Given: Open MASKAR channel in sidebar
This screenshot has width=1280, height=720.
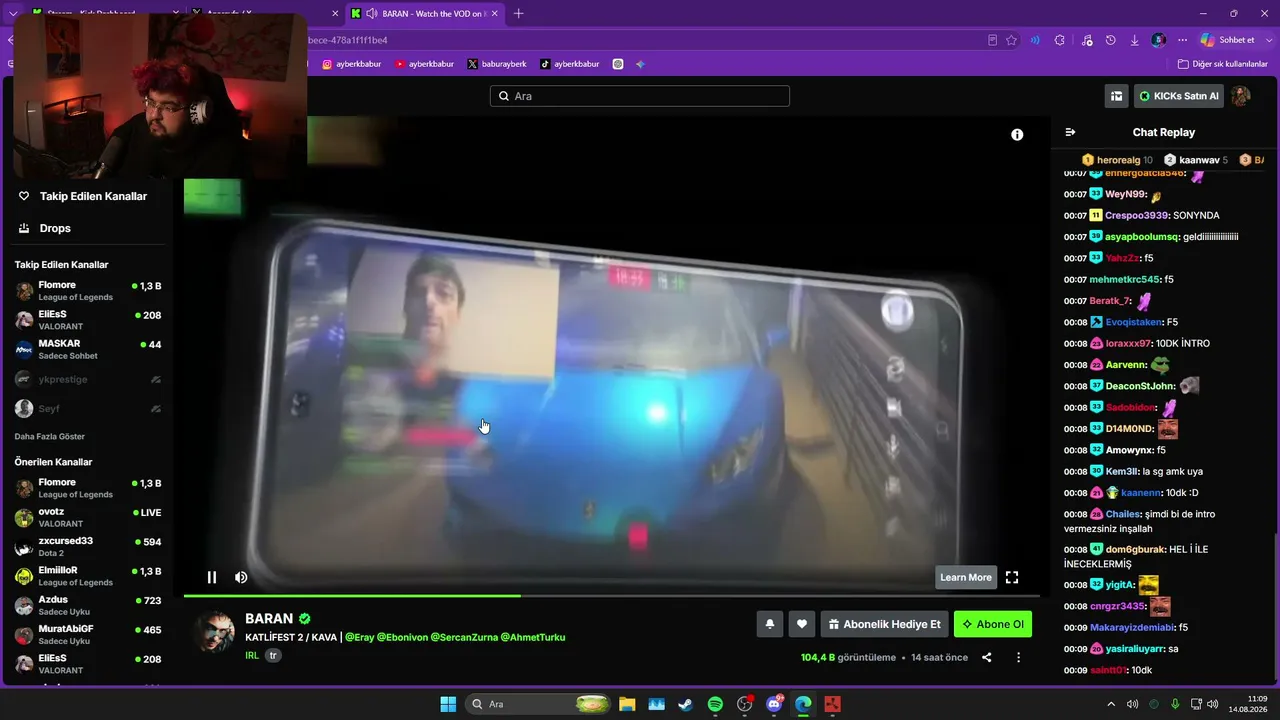Looking at the screenshot, I should coord(88,349).
